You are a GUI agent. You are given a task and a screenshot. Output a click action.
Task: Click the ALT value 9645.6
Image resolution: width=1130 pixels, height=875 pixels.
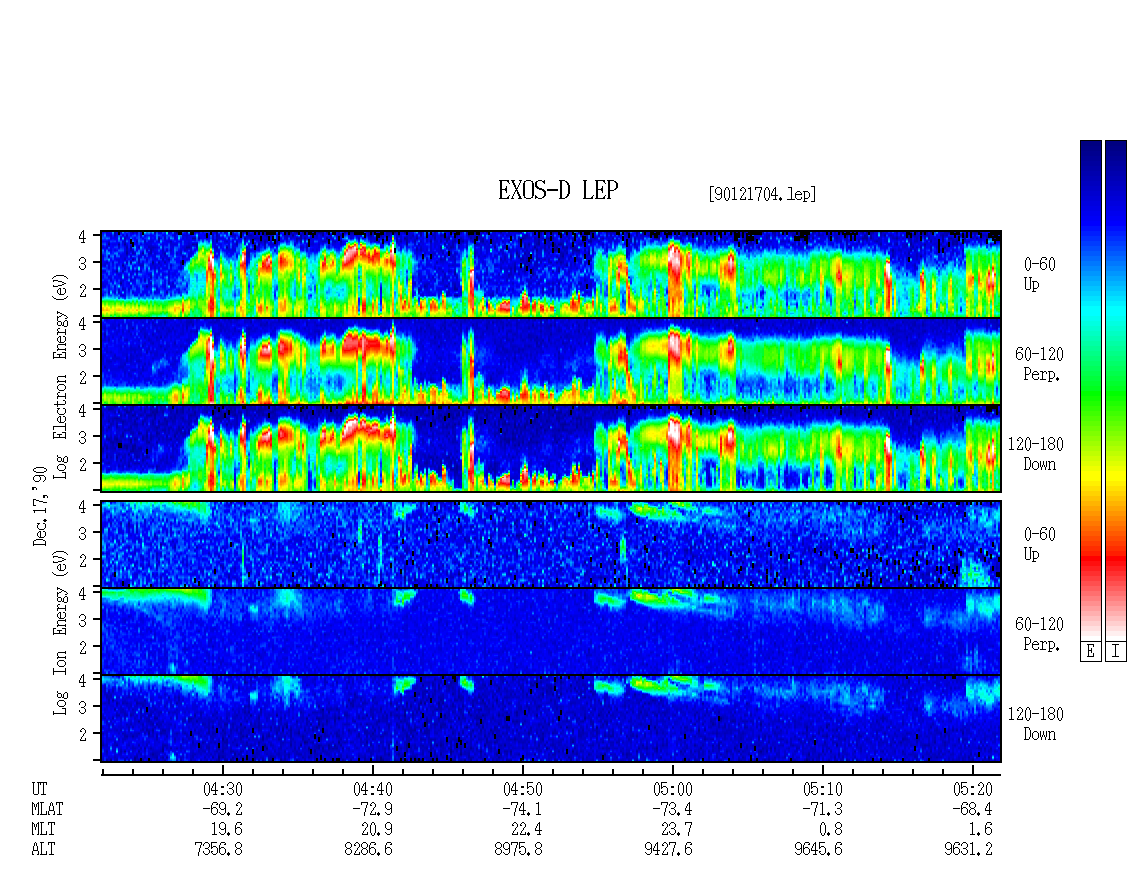818,850
